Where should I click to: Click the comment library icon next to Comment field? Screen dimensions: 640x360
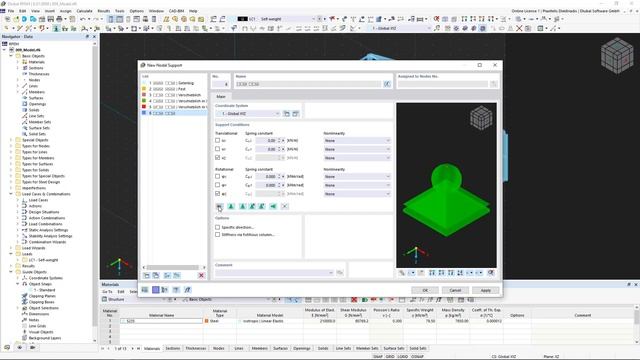(x=340, y=273)
